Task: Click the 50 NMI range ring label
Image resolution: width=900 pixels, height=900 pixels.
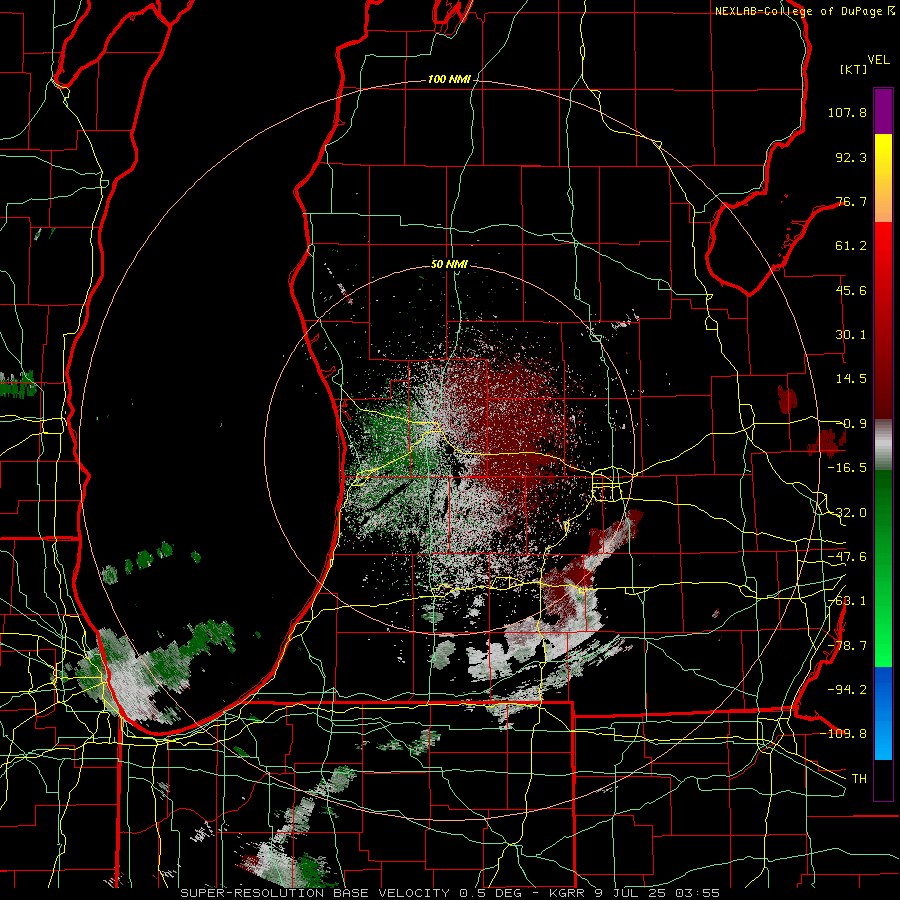Action: (449, 264)
